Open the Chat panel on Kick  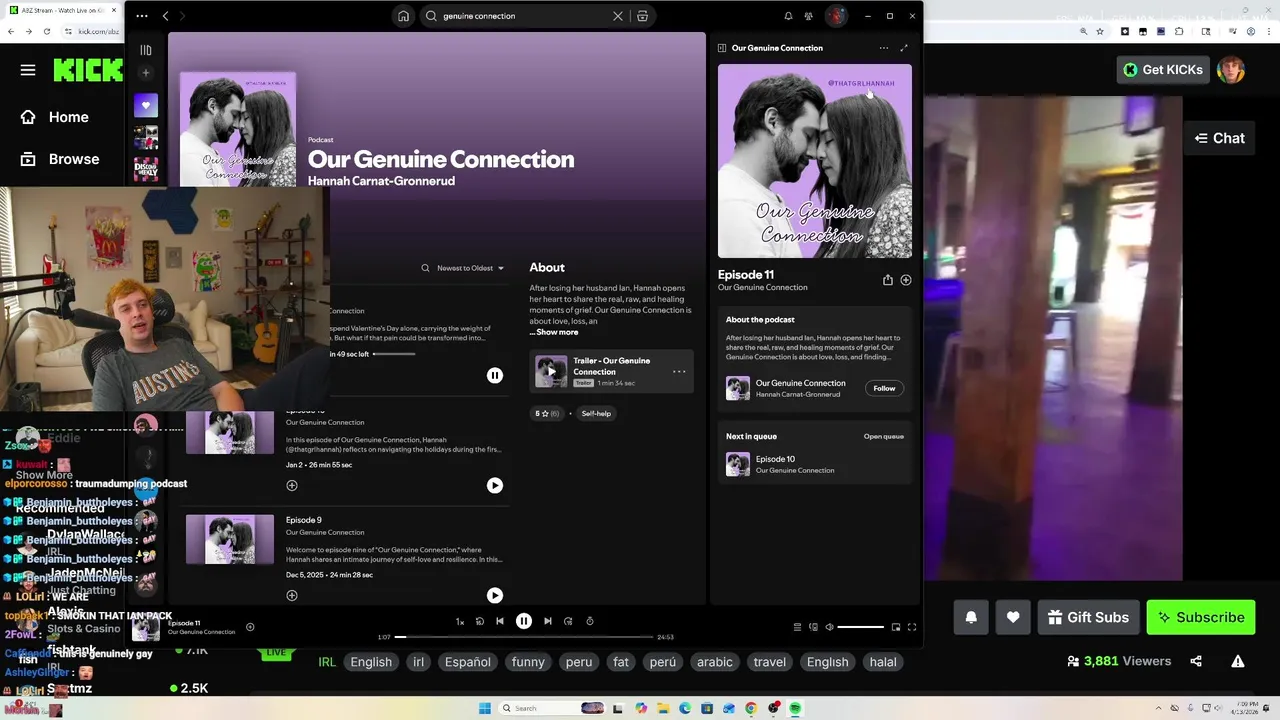point(1219,138)
